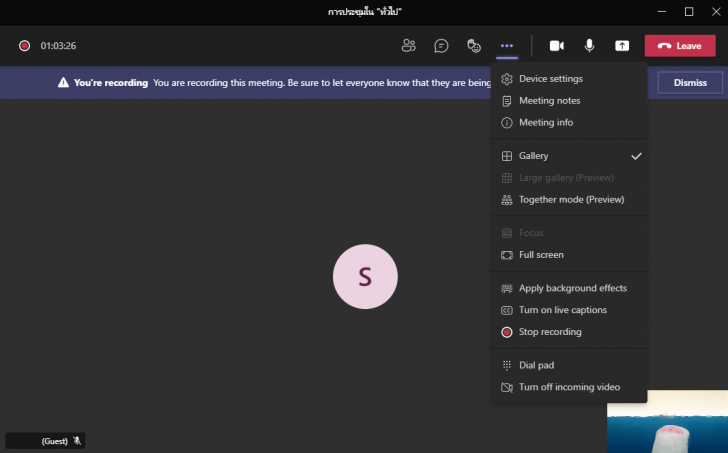728x453 pixels.
Task: Open Share content tray icon
Action: coord(622,45)
